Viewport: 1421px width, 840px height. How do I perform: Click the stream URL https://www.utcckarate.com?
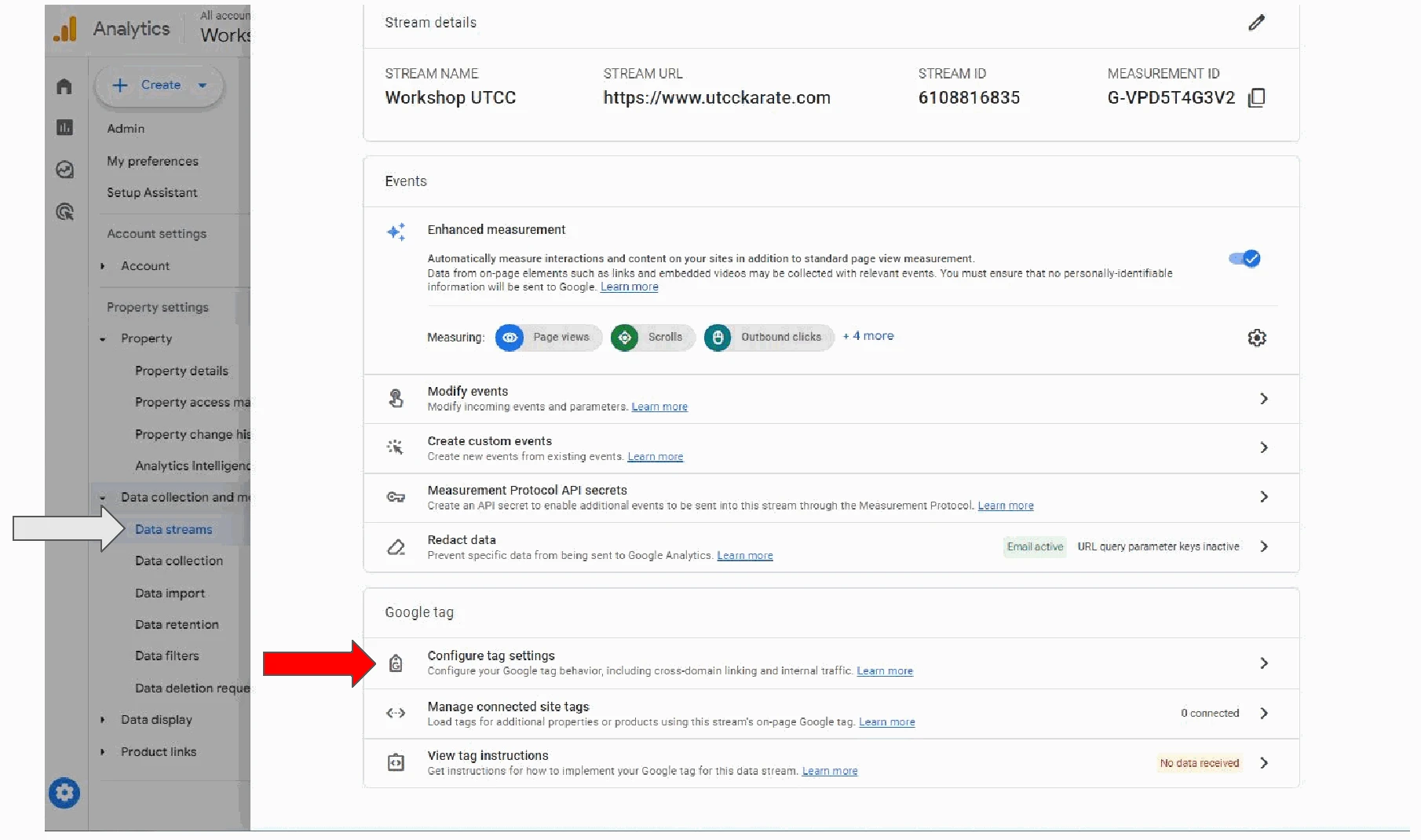pyautogui.click(x=717, y=98)
